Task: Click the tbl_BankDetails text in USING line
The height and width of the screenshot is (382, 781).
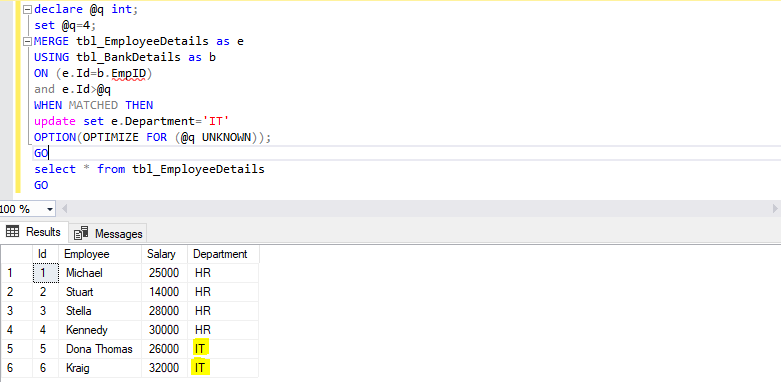Action: point(129,57)
